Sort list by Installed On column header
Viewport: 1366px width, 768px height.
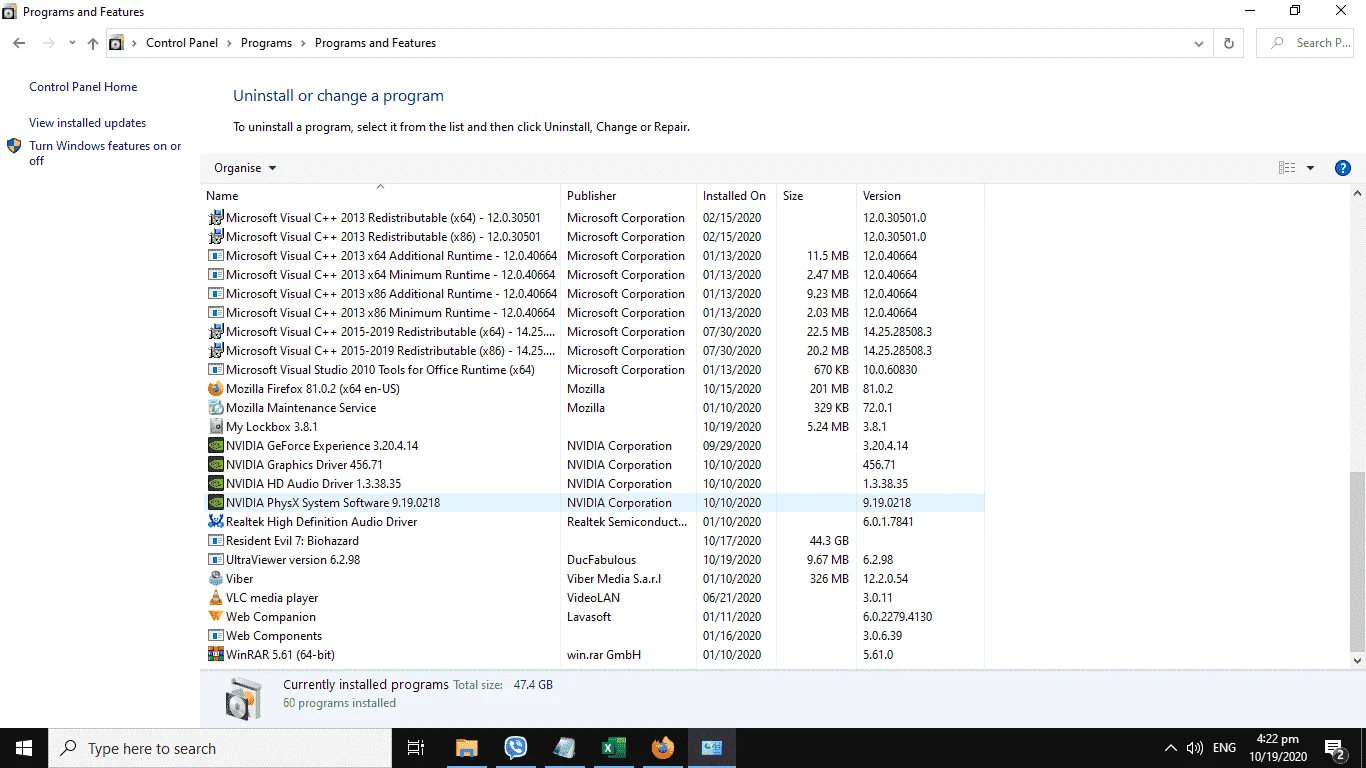(x=734, y=196)
